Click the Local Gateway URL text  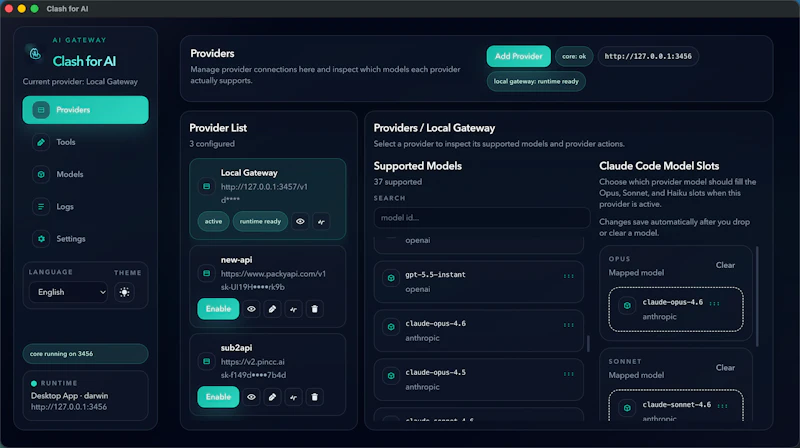264,187
